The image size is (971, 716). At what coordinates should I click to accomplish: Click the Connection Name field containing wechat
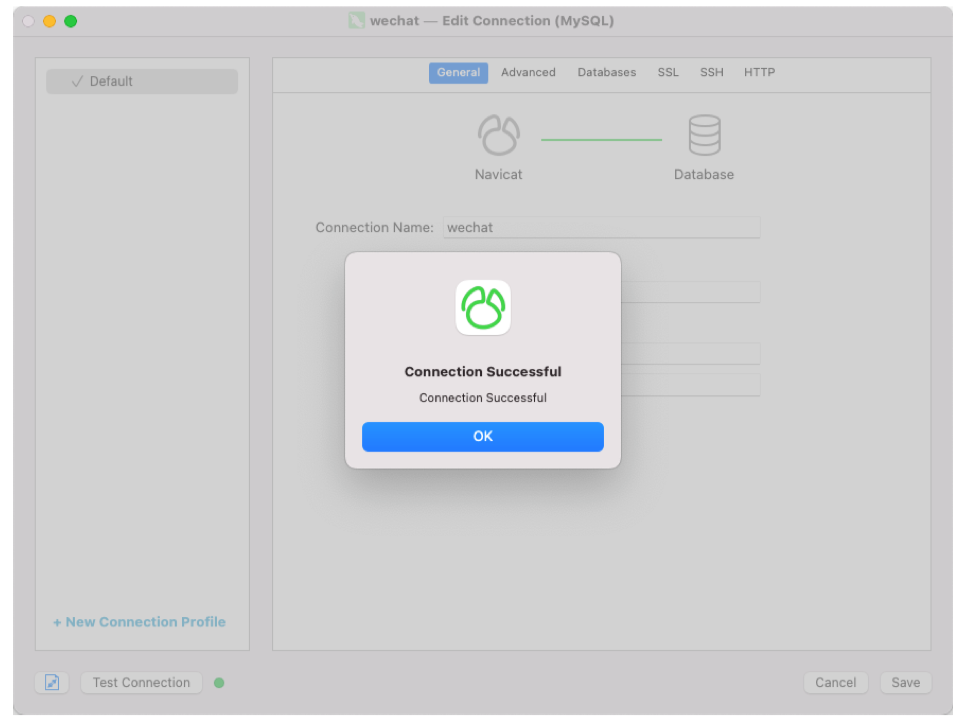pyautogui.click(x=601, y=228)
